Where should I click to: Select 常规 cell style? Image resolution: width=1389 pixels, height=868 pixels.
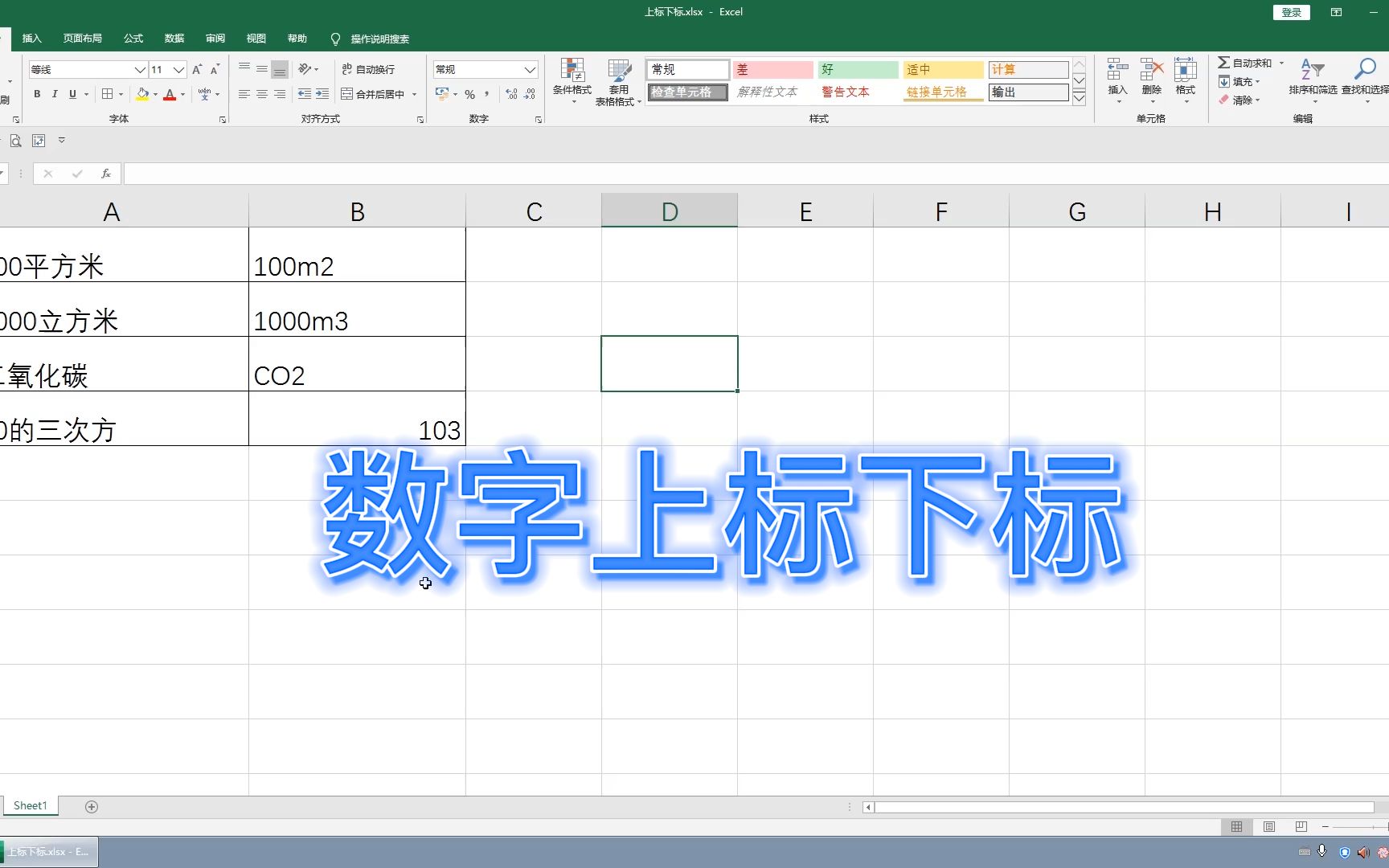tap(688, 70)
